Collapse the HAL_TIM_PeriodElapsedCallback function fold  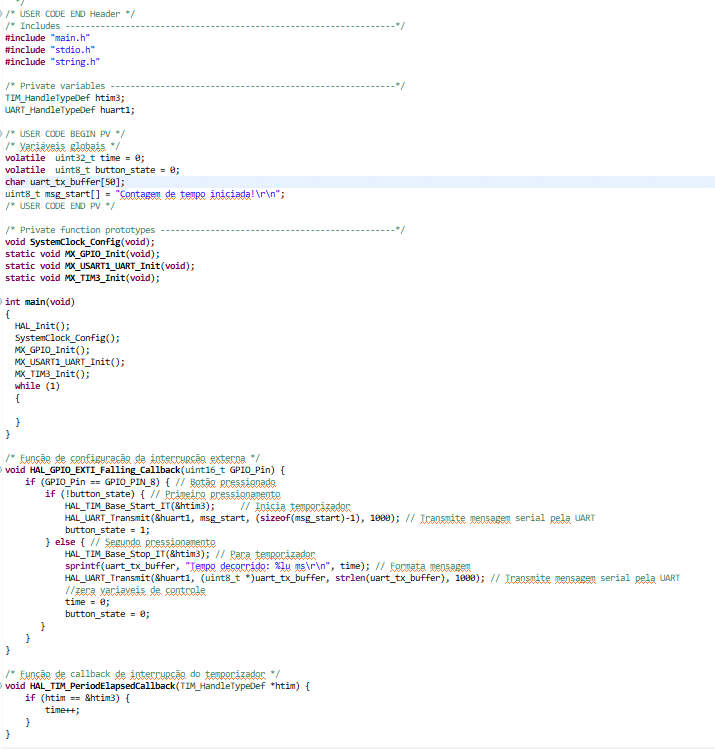tap(2, 685)
